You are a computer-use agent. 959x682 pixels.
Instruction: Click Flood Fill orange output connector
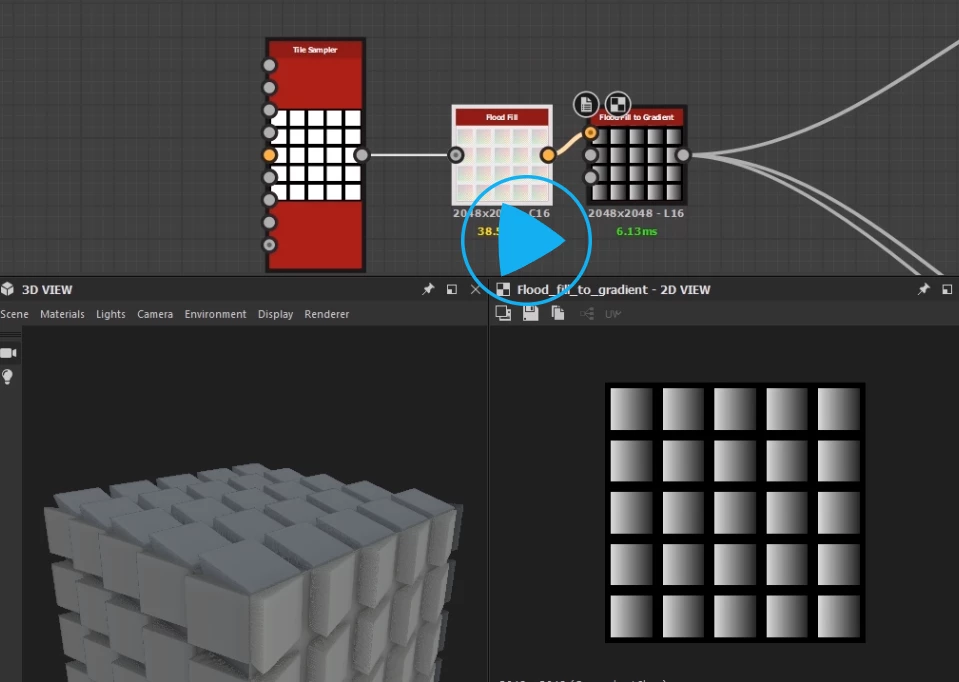click(x=548, y=155)
